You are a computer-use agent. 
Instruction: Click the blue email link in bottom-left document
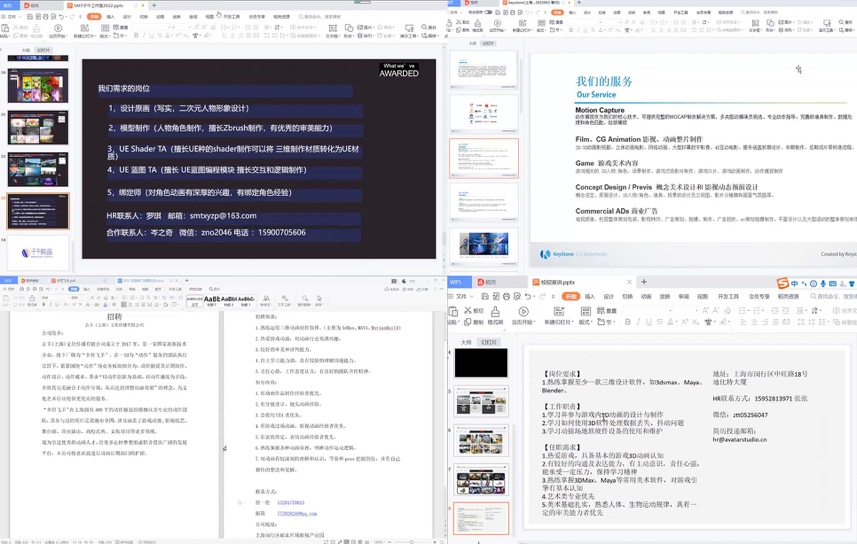tap(297, 514)
